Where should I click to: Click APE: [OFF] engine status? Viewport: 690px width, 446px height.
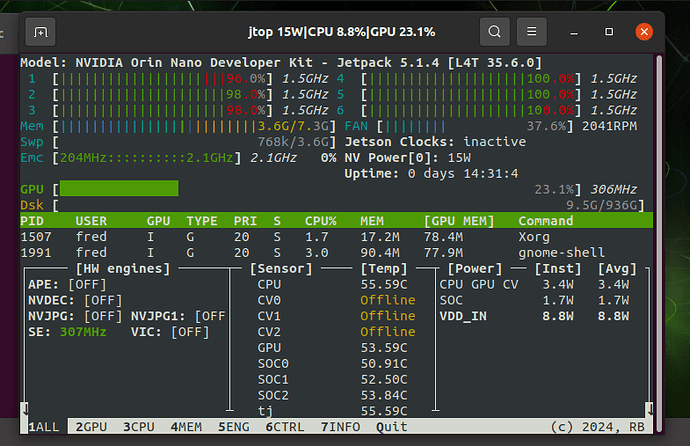67,285
